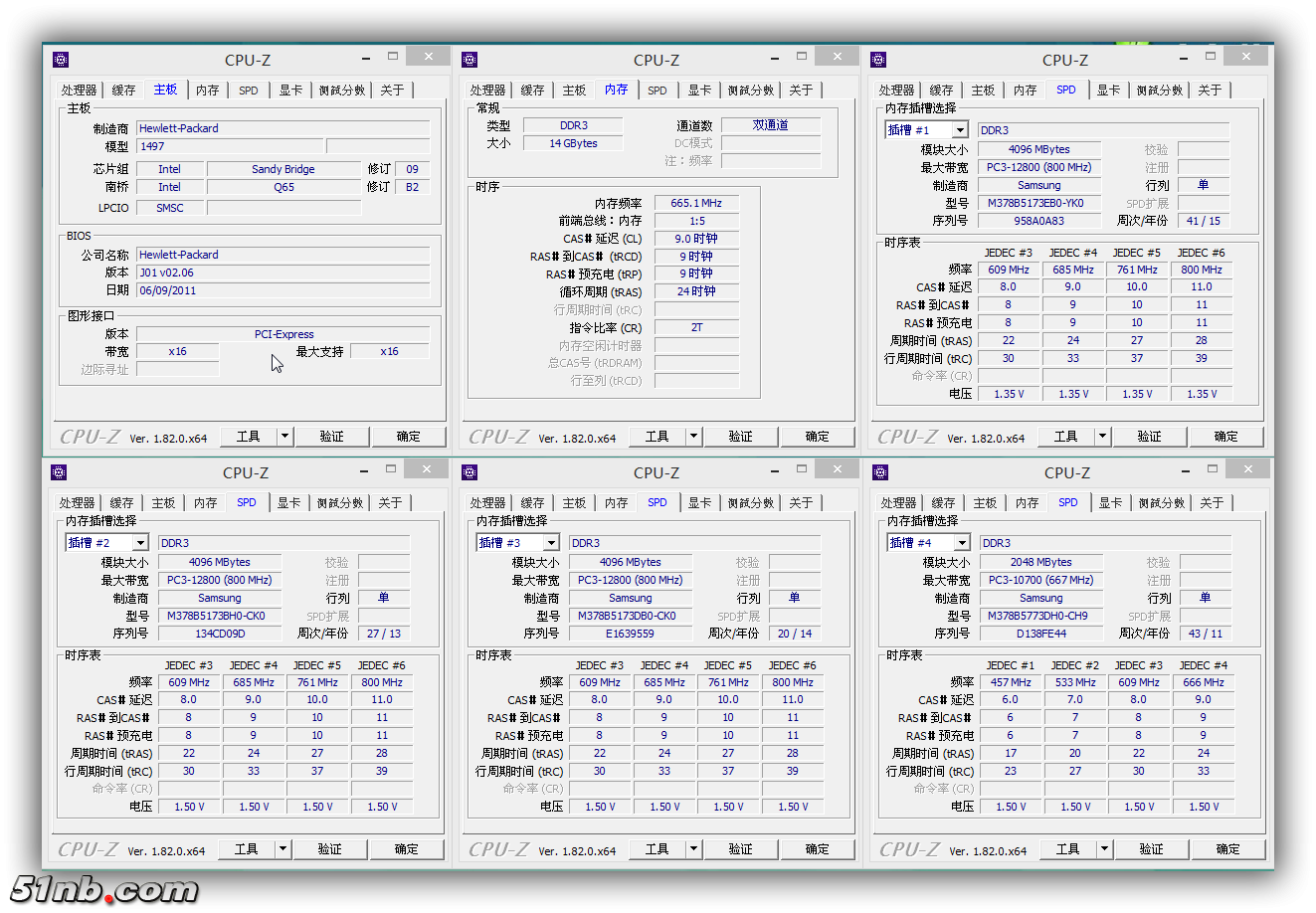
Task: Select the 双通道 dual channel indicator
Action: point(771,125)
